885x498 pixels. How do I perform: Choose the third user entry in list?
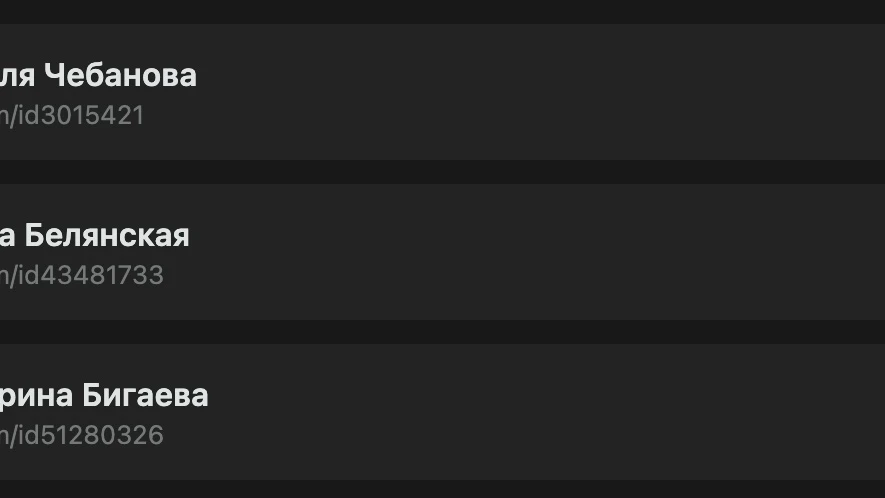(x=442, y=412)
